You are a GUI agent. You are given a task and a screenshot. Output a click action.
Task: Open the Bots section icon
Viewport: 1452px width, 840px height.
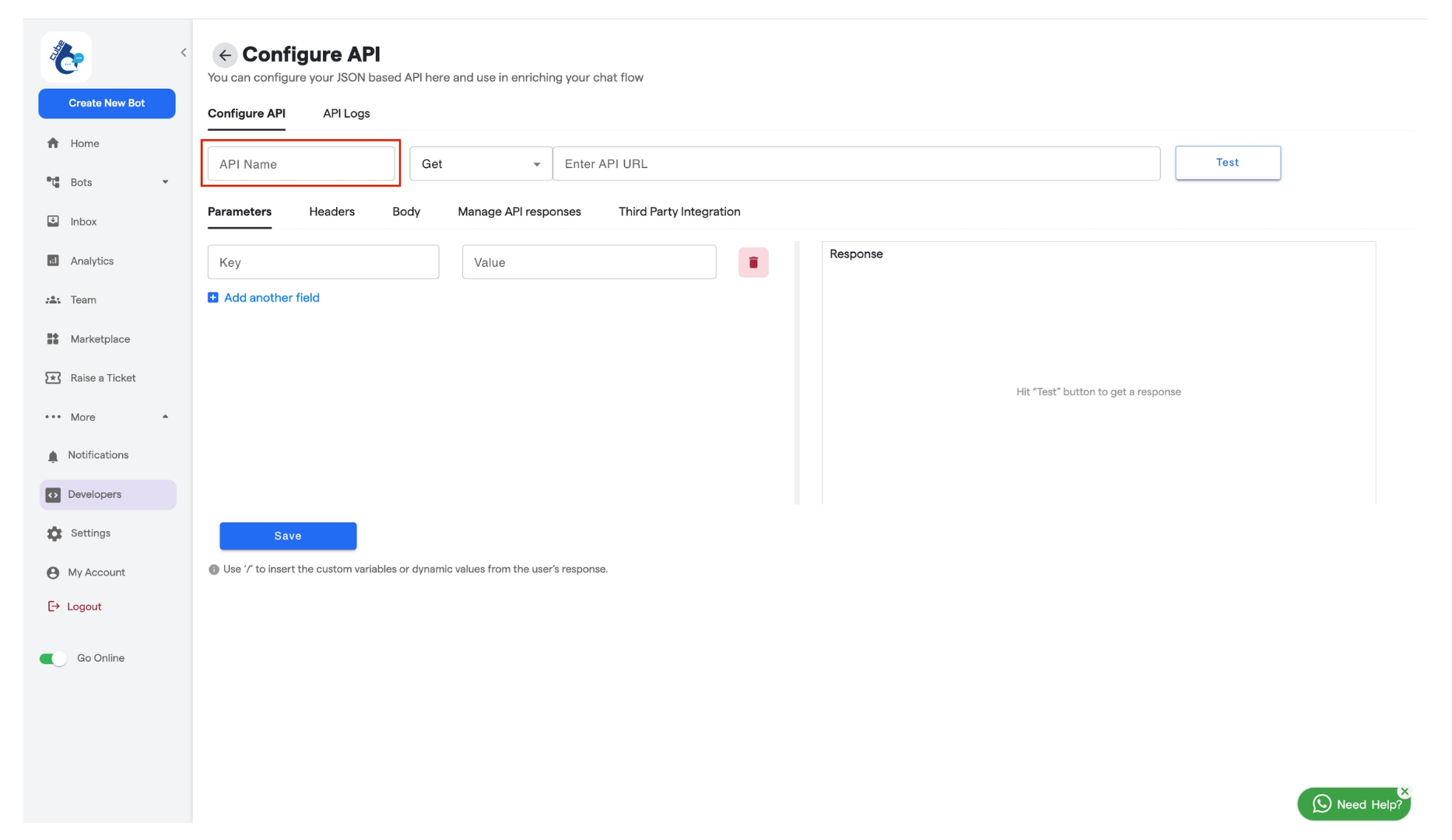point(53,182)
